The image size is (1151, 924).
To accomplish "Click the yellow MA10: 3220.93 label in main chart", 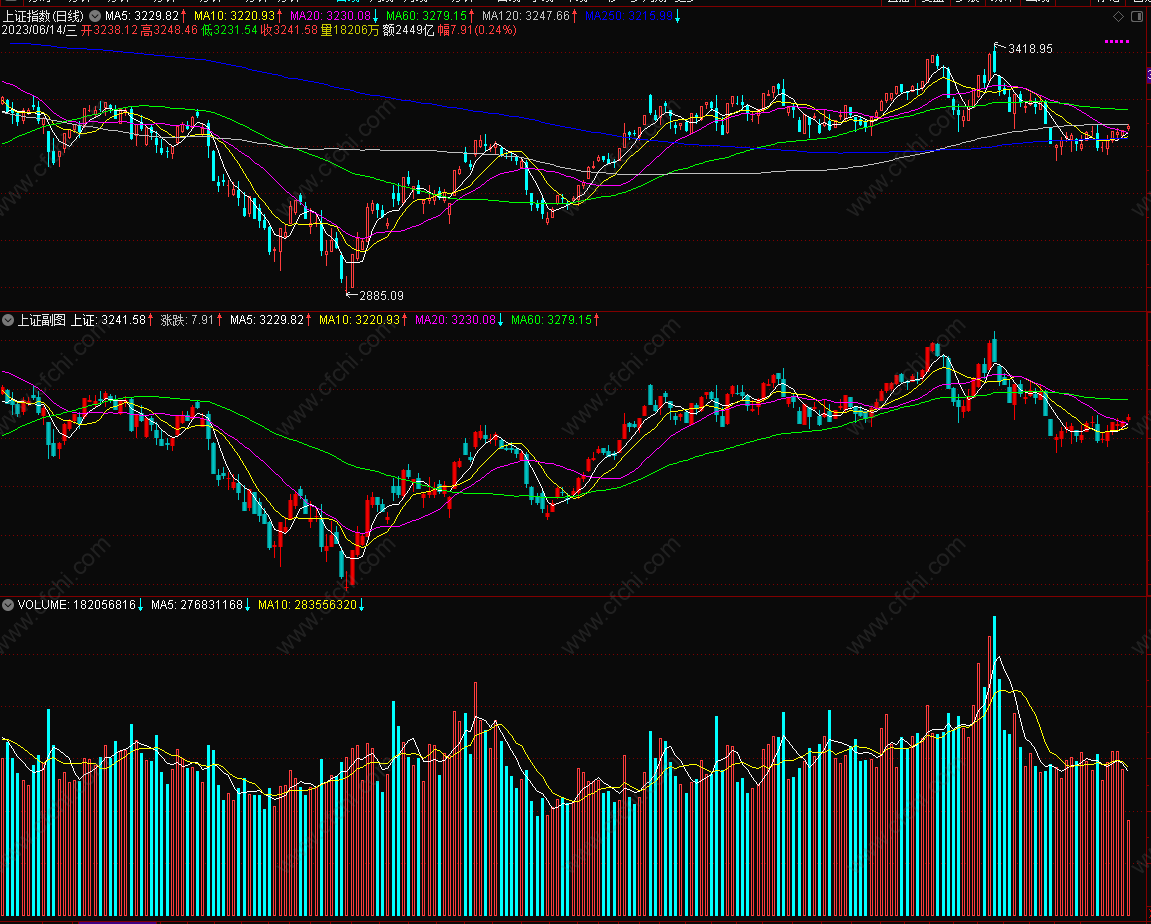I will click(x=234, y=15).
